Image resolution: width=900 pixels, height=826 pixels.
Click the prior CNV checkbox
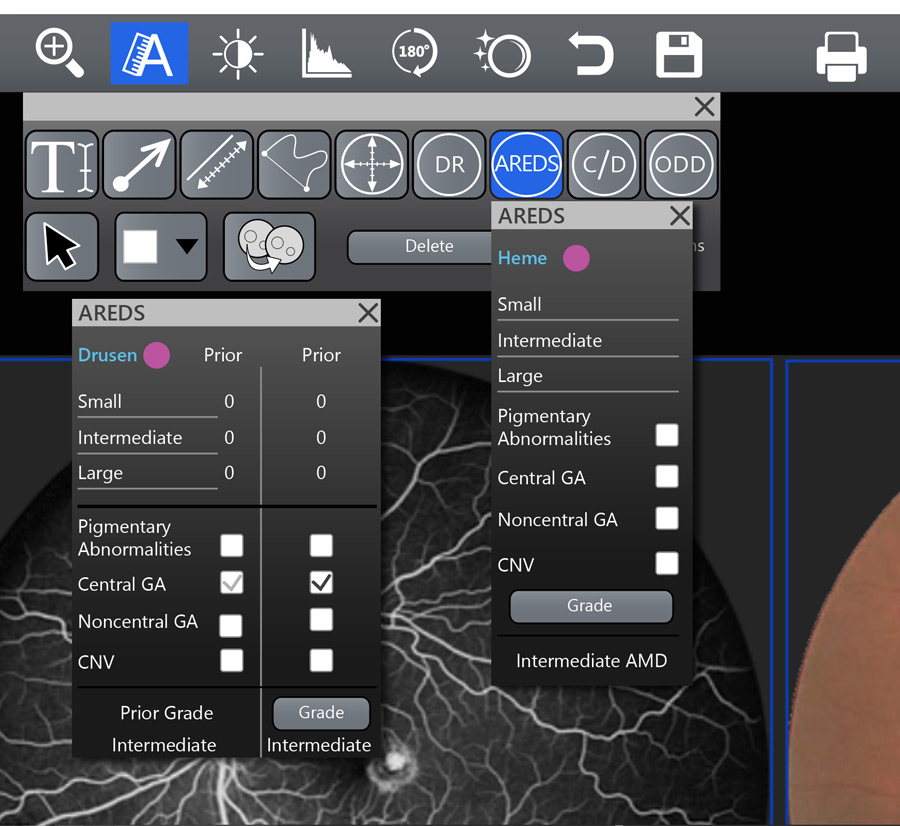pos(231,660)
